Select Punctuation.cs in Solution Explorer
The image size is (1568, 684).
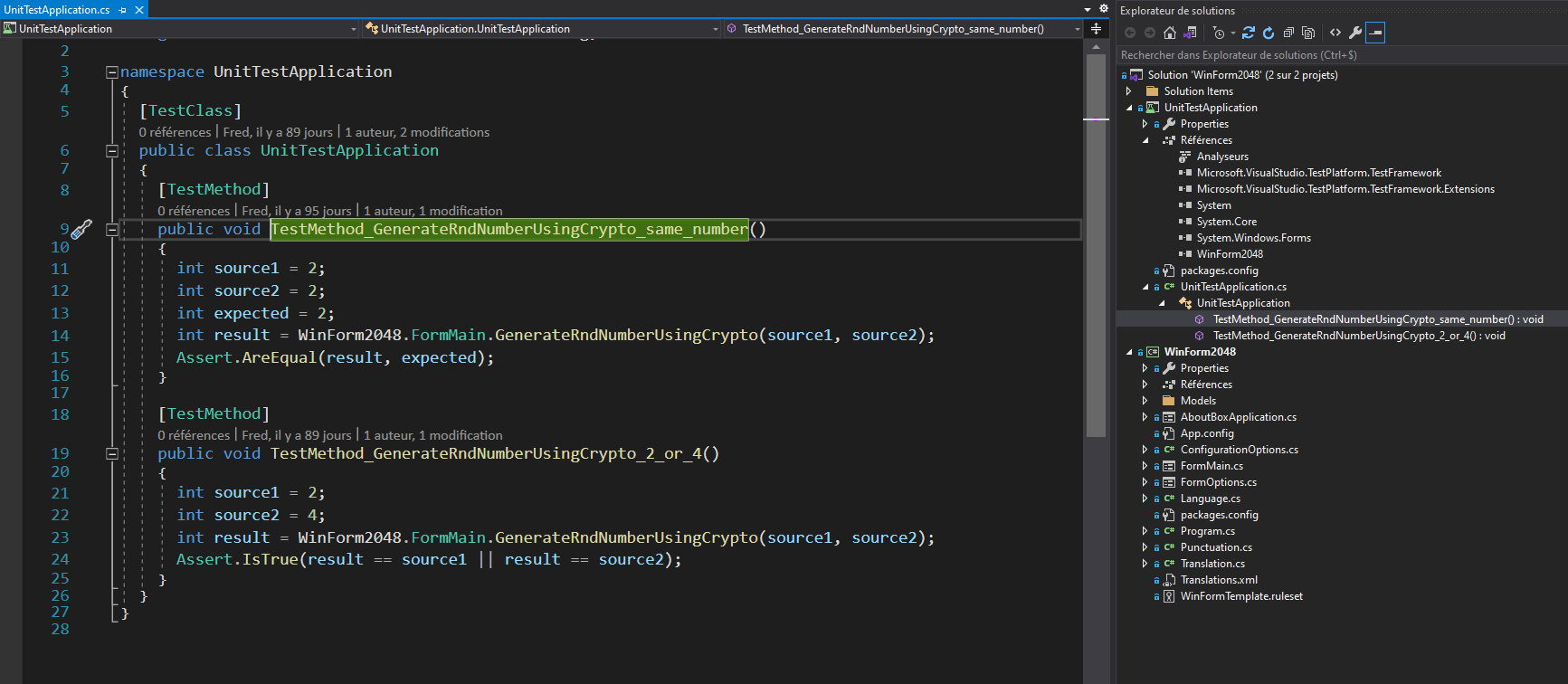(x=1216, y=547)
